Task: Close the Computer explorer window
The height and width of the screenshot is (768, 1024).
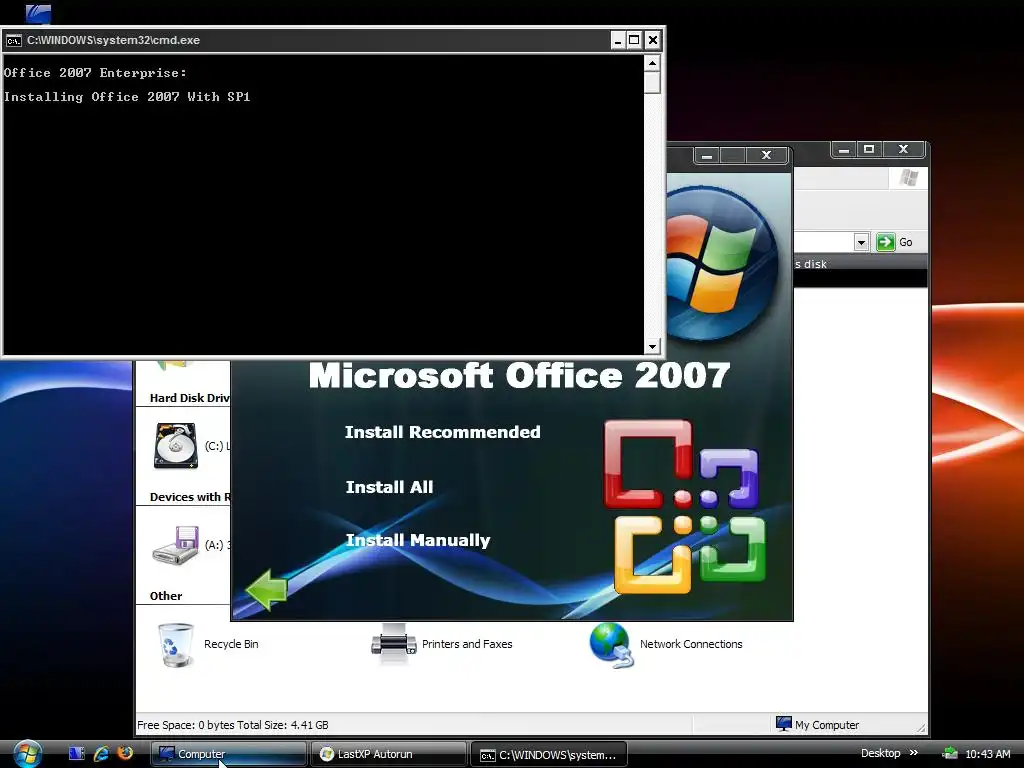Action: [903, 150]
